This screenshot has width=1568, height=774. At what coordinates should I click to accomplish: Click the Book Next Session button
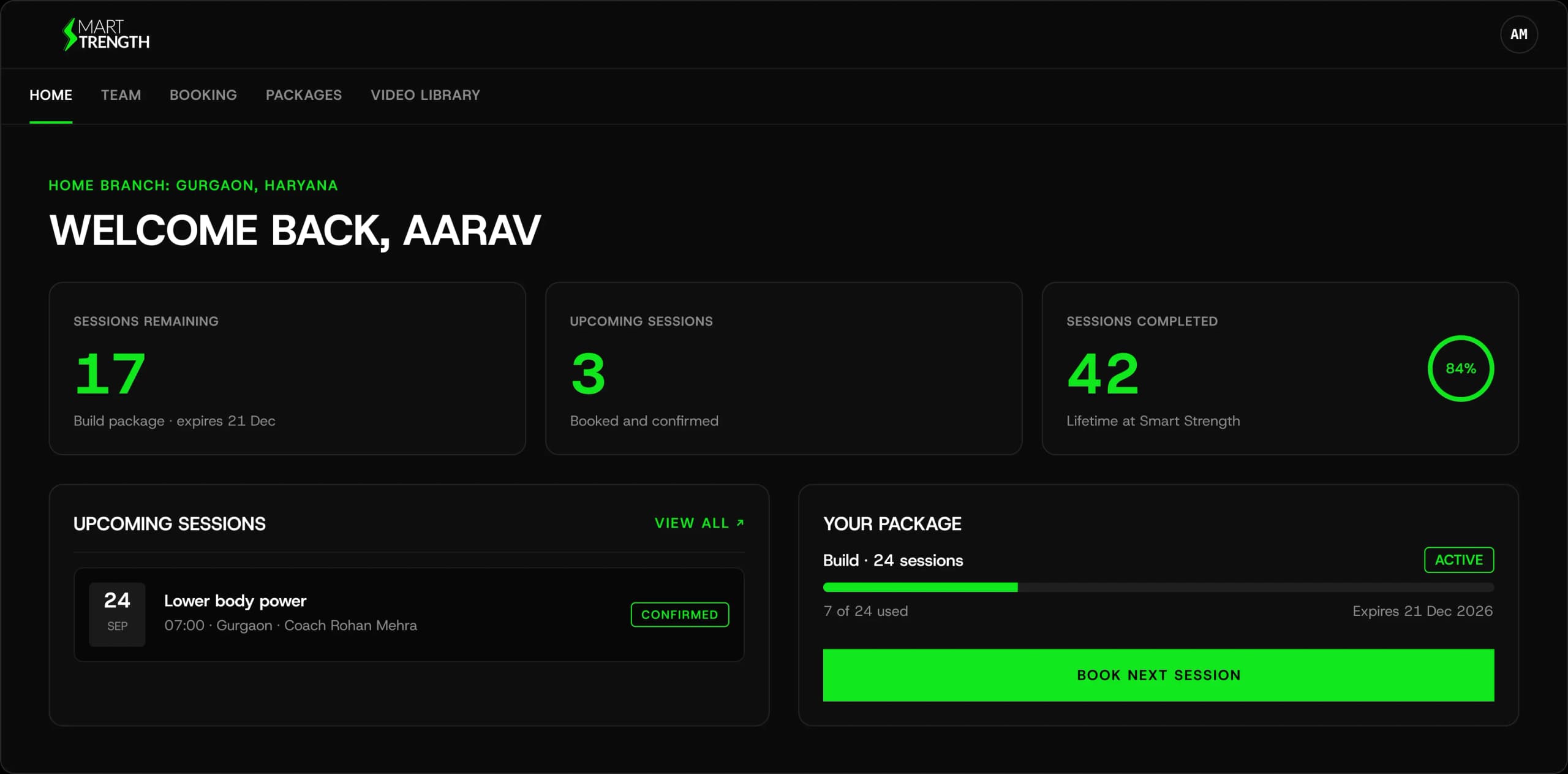pos(1158,675)
